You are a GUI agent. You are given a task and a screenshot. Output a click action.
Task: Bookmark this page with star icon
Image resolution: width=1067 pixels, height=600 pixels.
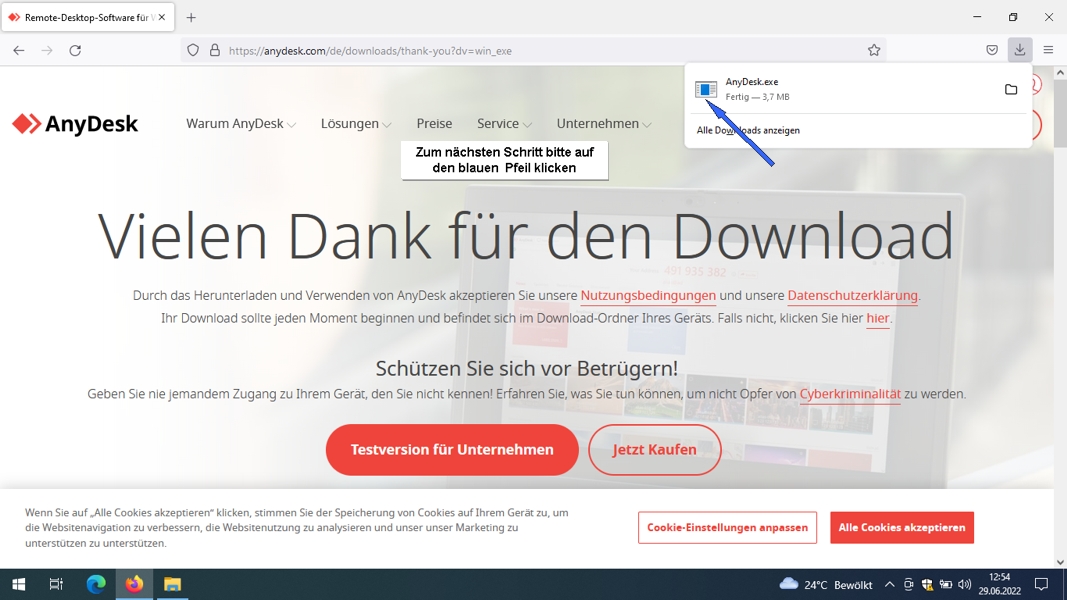[x=873, y=50]
